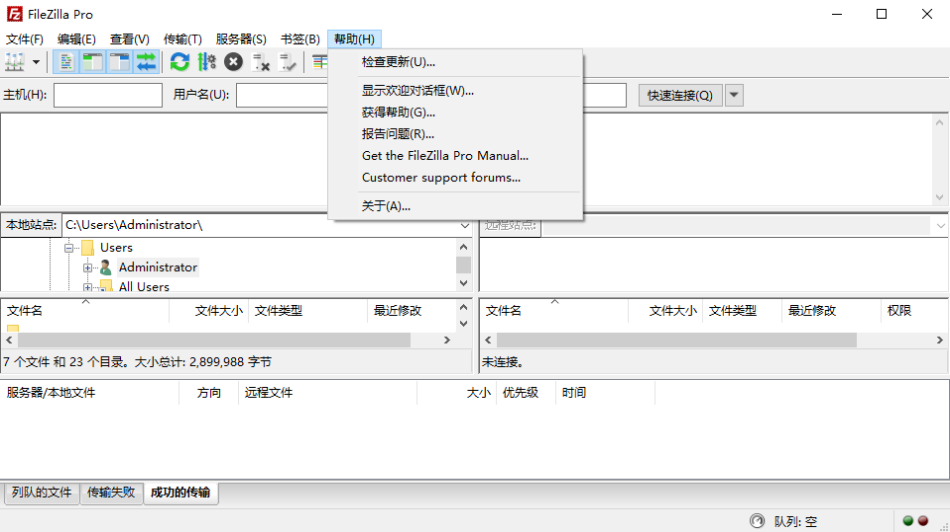This screenshot has height=532, width=950.
Task: Expand the All Users tree node
Action: tap(88, 287)
